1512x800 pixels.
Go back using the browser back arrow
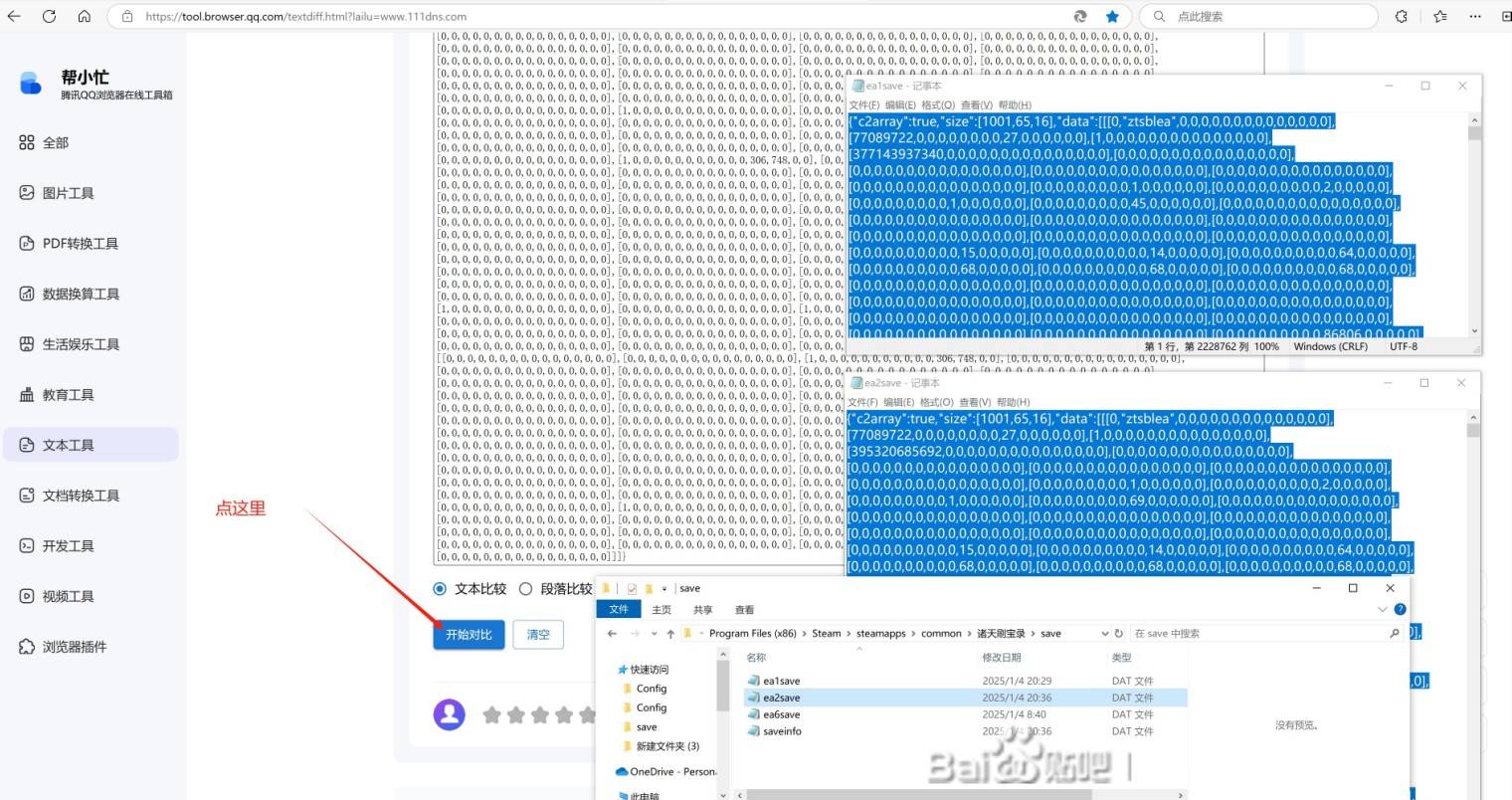[14, 16]
